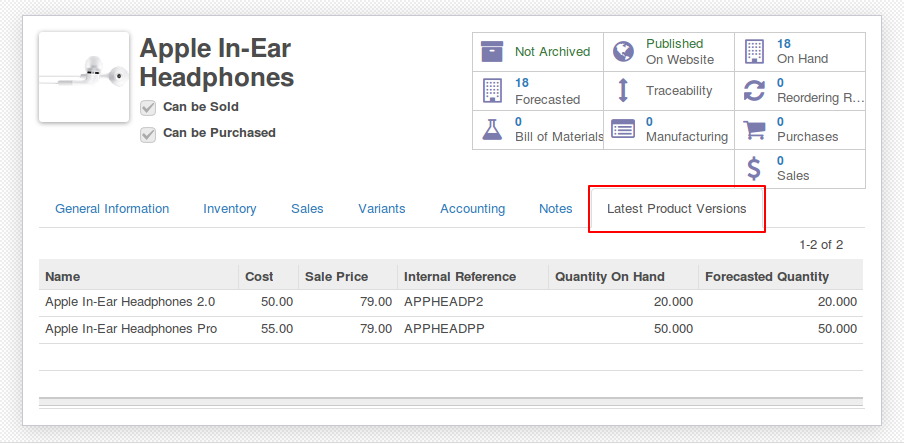Click the Bill of Materials label

point(559,137)
